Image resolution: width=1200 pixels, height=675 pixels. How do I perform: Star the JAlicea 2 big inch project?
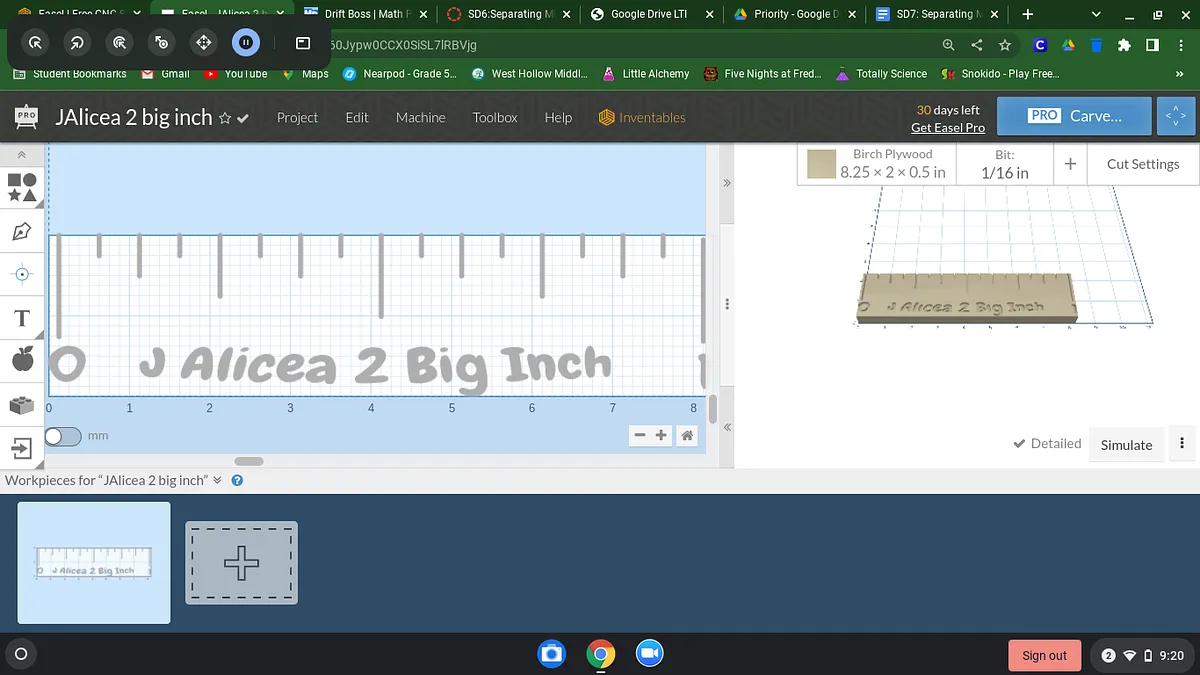pos(225,118)
